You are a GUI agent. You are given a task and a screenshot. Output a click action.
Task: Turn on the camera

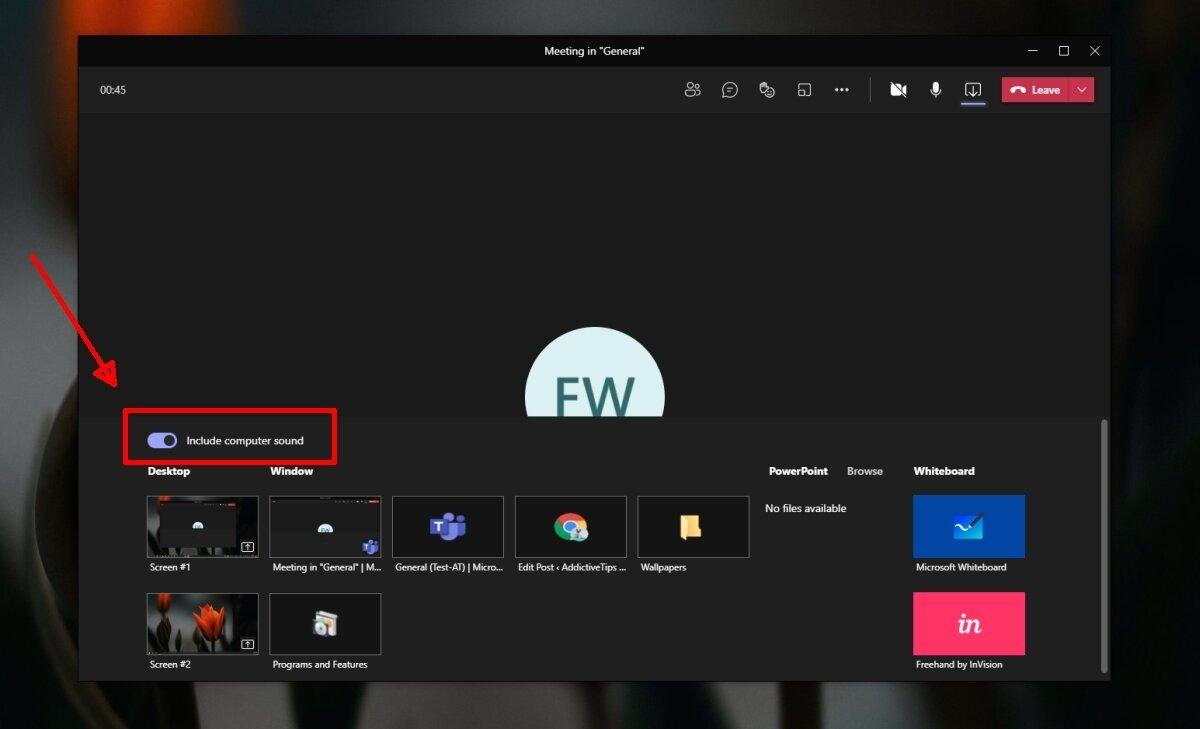(897, 89)
